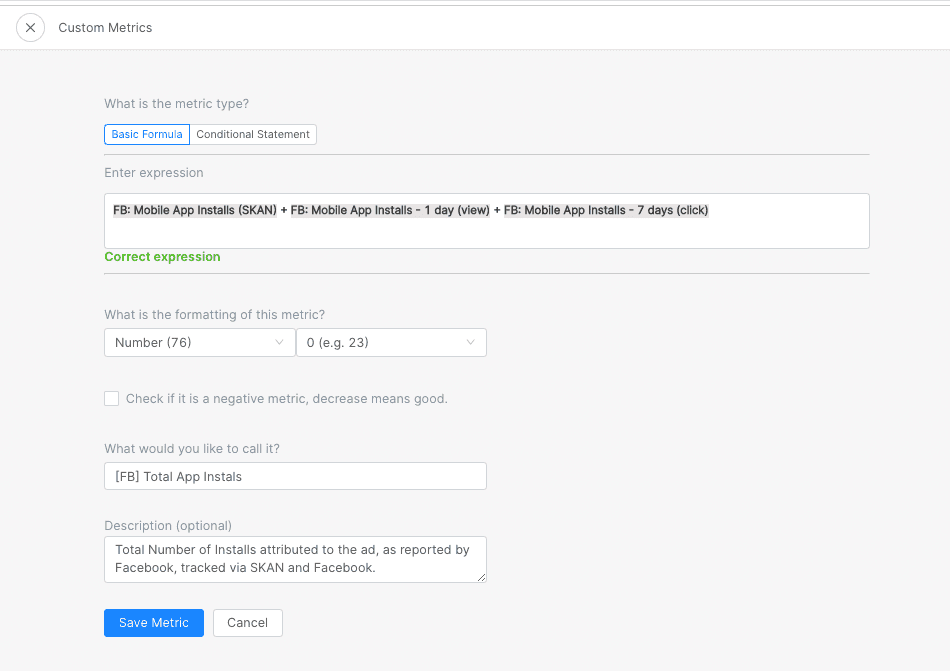This screenshot has height=671, width=950.
Task: Close the Custom Metrics panel
Action: 30,28
